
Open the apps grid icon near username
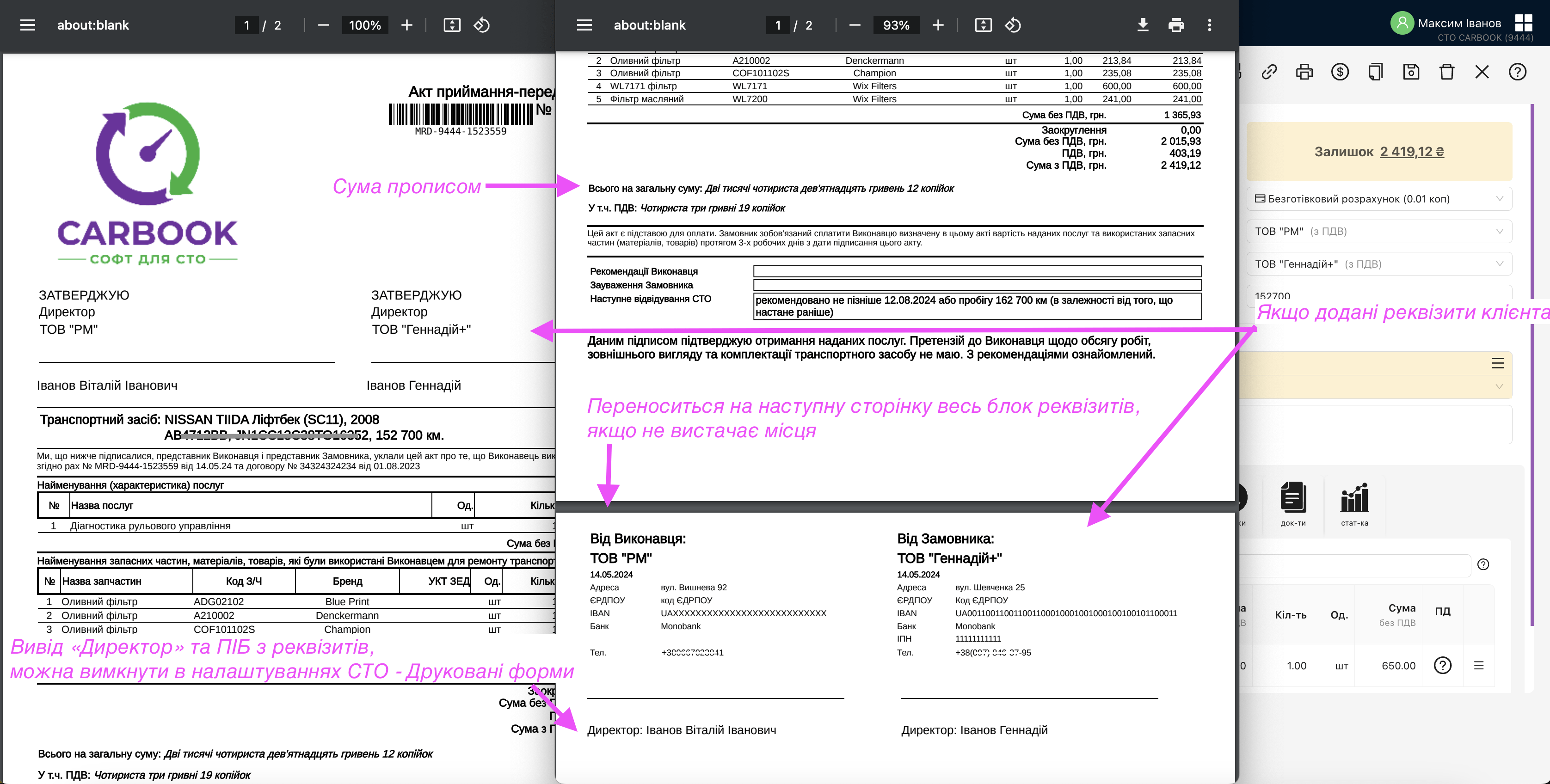pos(1524,23)
